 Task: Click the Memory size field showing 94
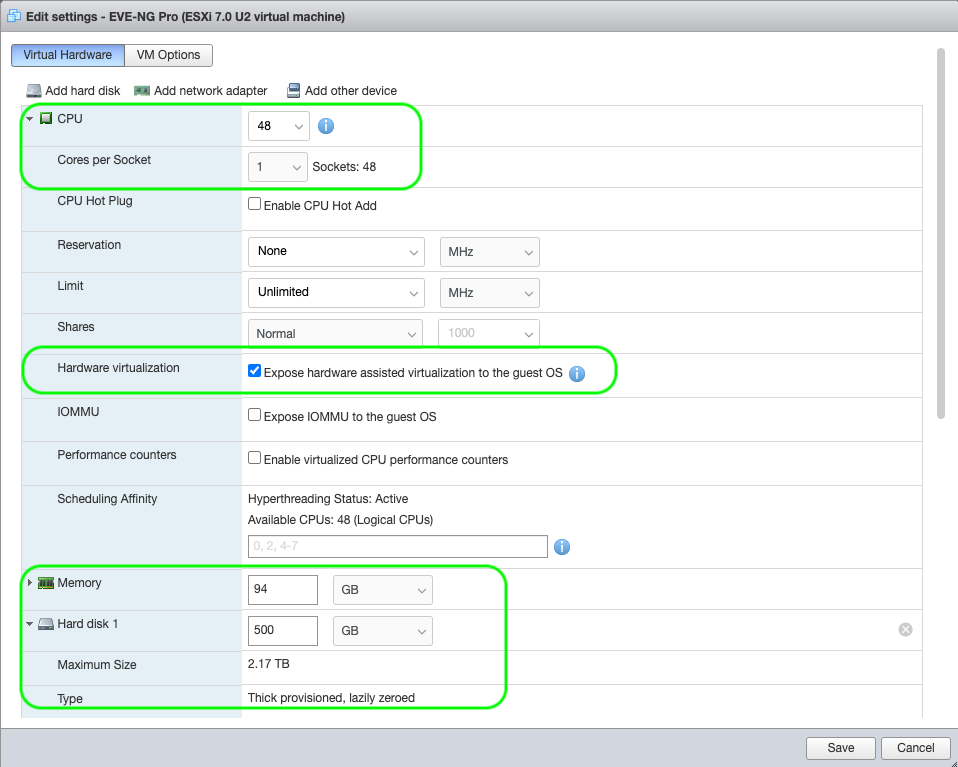coord(283,590)
